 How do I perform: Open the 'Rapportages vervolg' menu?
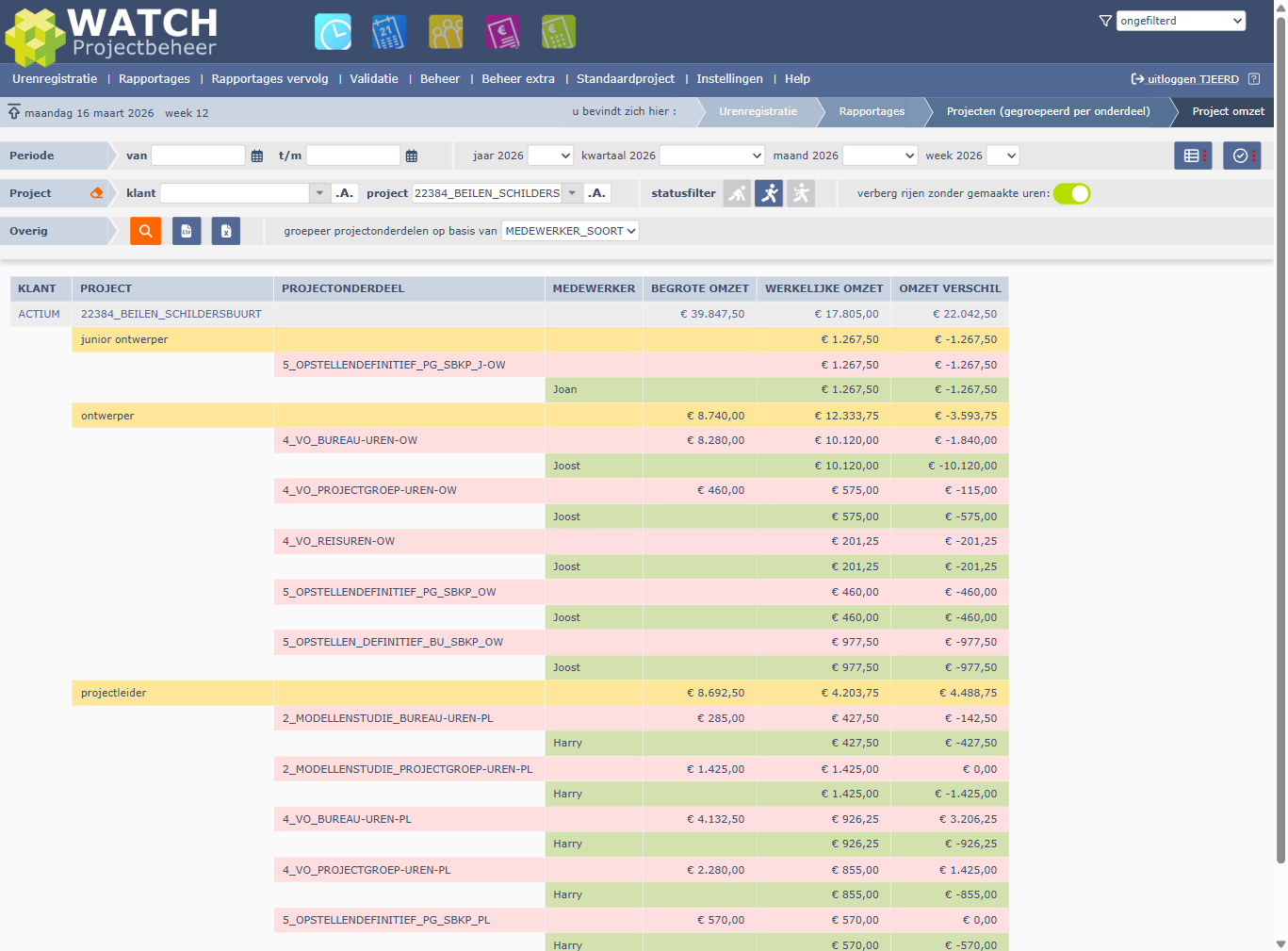[x=269, y=79]
